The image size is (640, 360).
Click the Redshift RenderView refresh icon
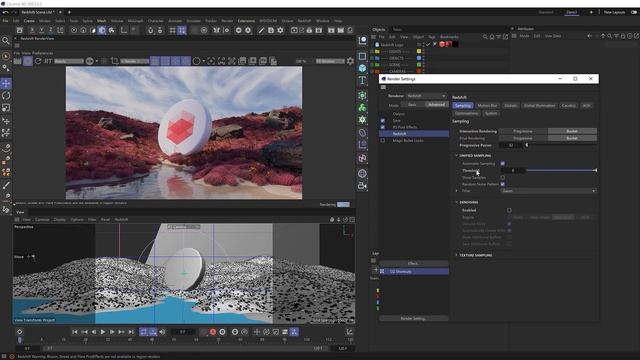[x=38, y=61]
